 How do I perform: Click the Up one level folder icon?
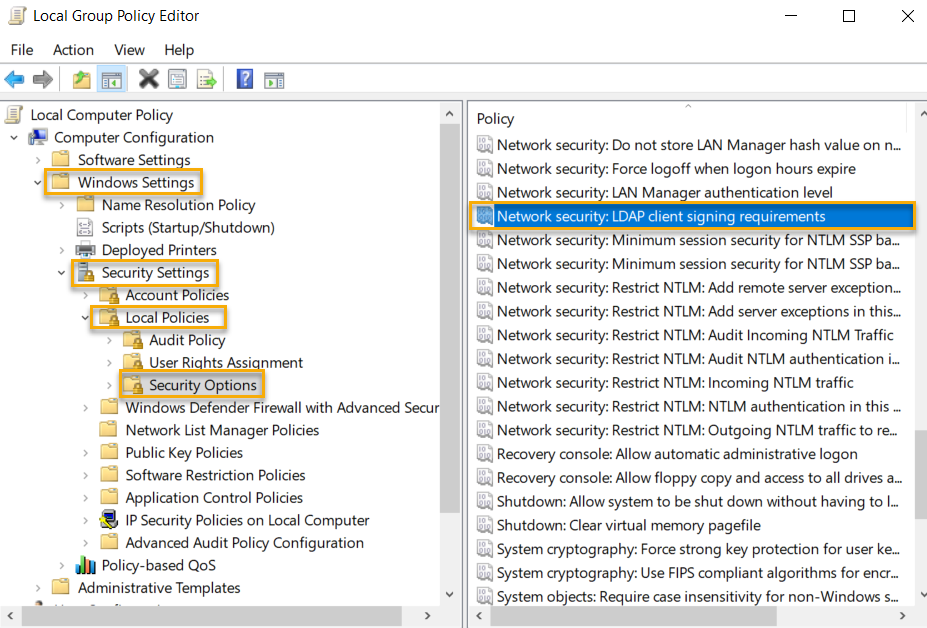[x=80, y=79]
